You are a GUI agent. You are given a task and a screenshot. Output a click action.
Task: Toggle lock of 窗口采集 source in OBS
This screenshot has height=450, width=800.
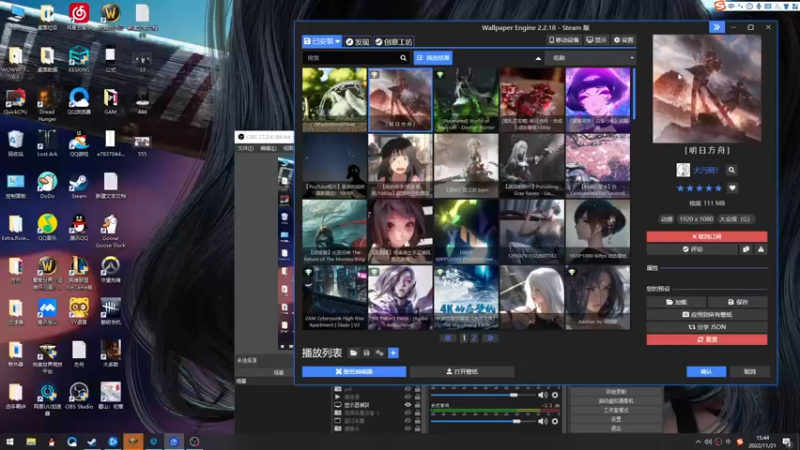[x=417, y=421]
